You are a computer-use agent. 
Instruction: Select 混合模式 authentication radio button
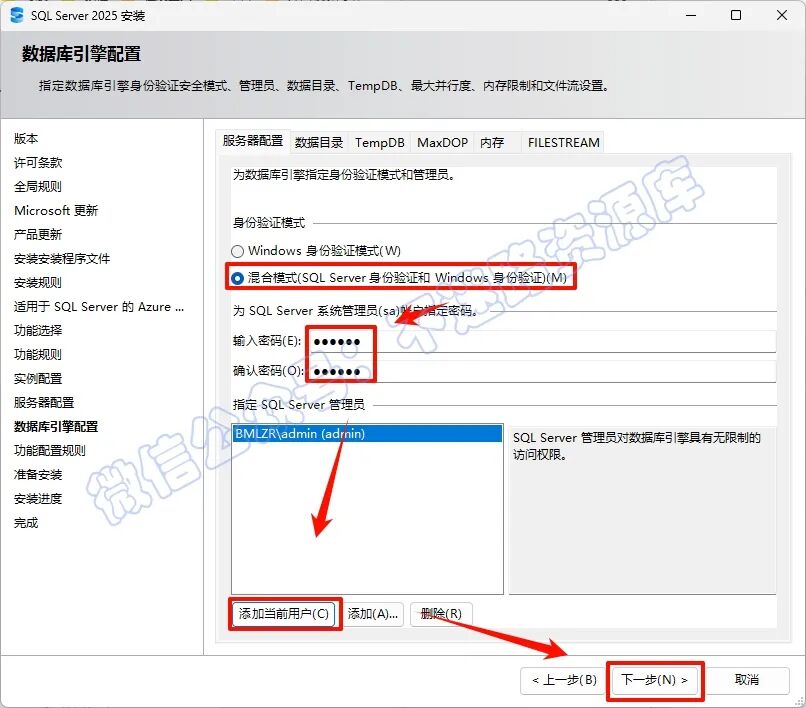237,278
